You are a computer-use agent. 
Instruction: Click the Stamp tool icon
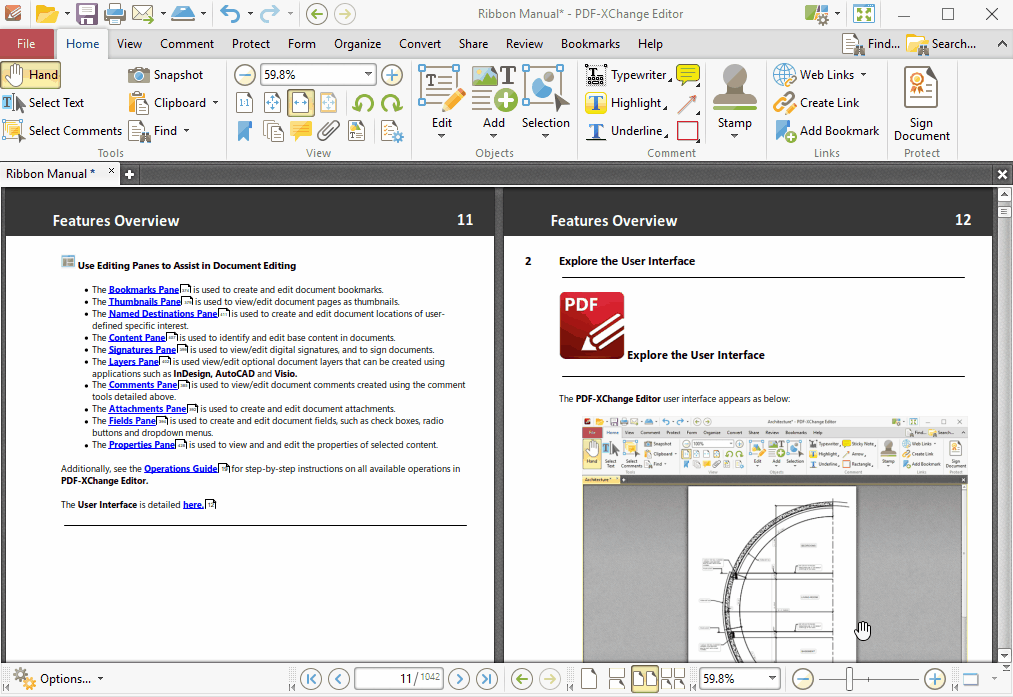734,85
